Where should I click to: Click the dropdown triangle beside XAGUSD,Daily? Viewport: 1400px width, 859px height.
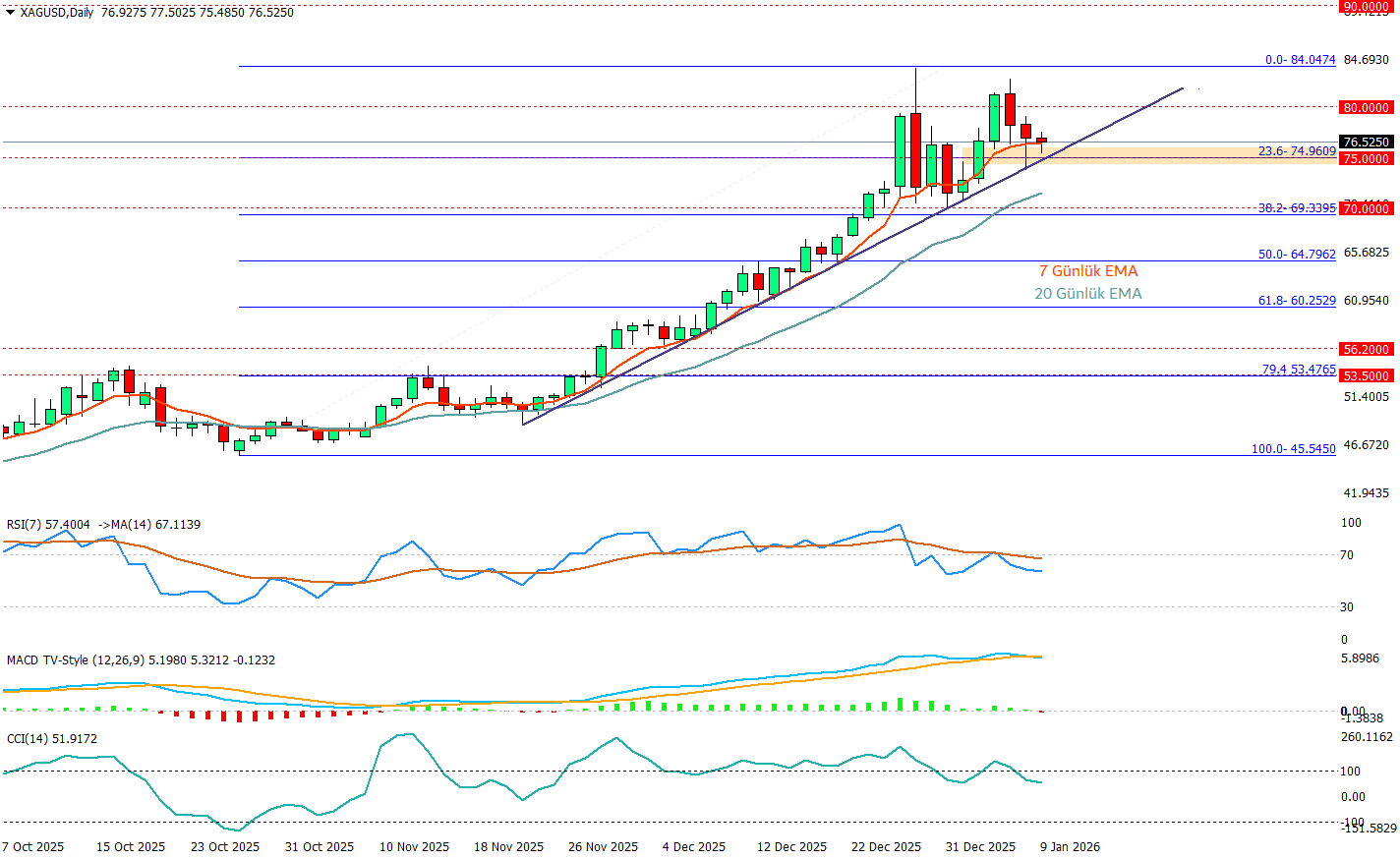pos(10,13)
